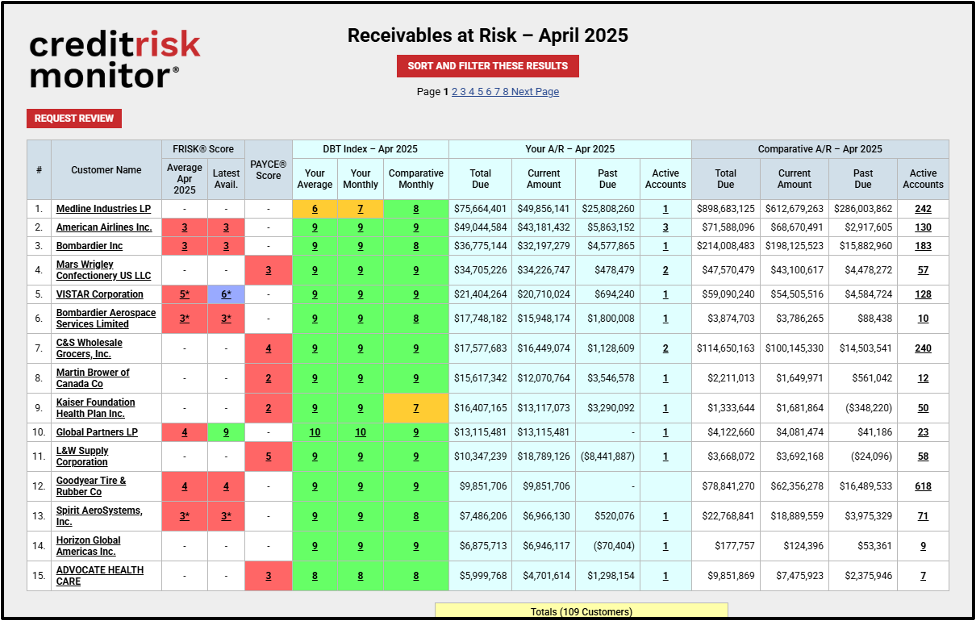Open American Airlines Inc. customer link
The image size is (976, 620).
coord(104,228)
